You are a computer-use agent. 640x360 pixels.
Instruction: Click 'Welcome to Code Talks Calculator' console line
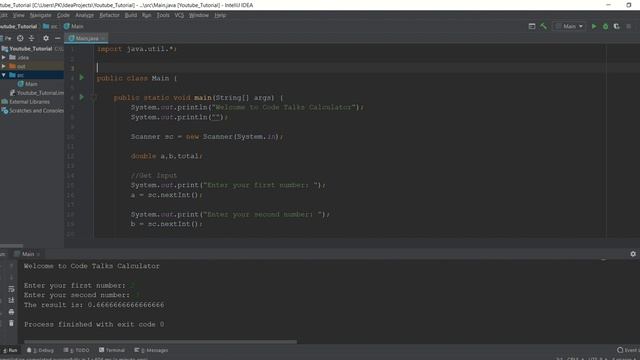(x=91, y=266)
